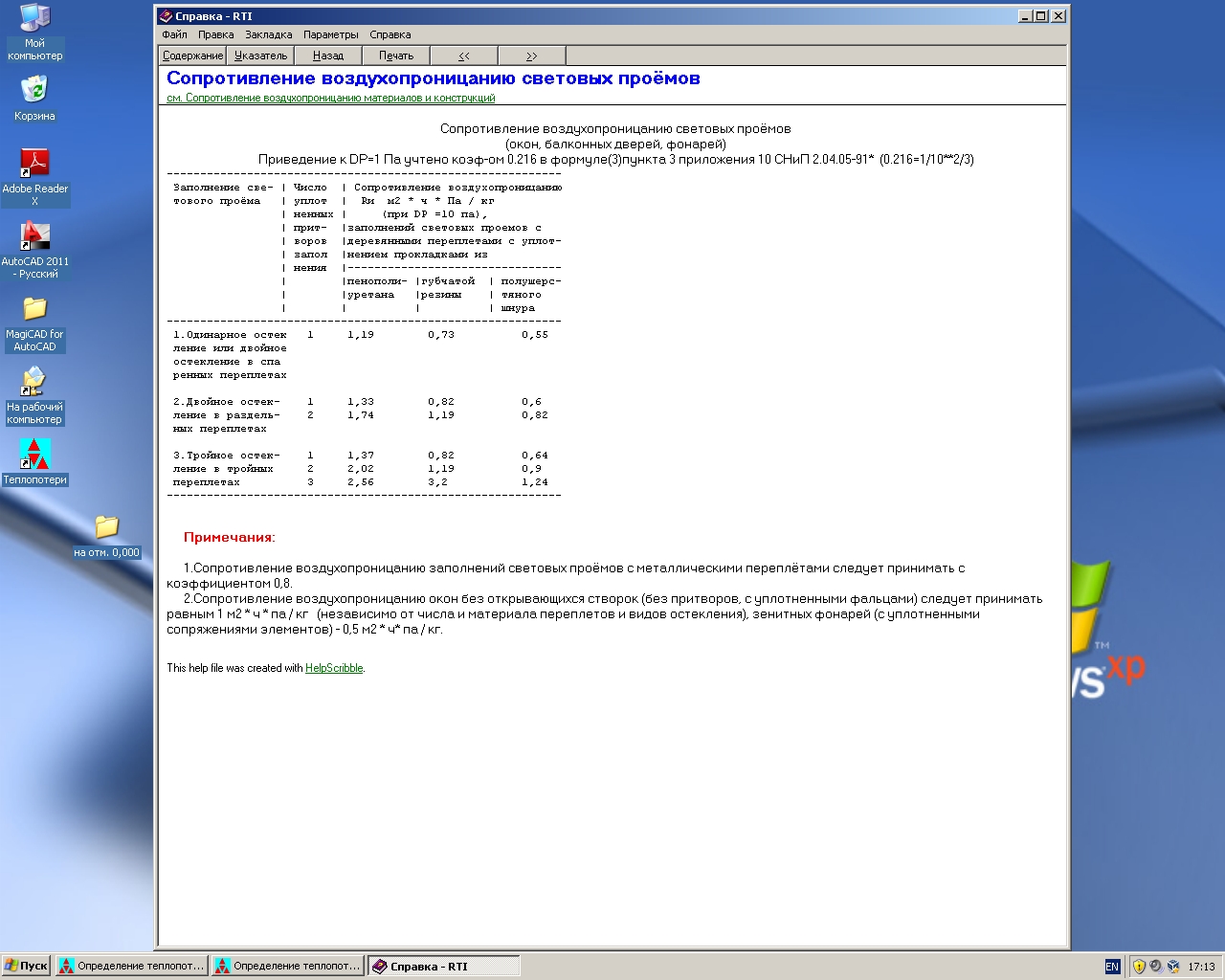Follow the link to Сопротивление воздухопроницанию материалов
Viewport: 1225px width, 980px height.
[x=330, y=98]
